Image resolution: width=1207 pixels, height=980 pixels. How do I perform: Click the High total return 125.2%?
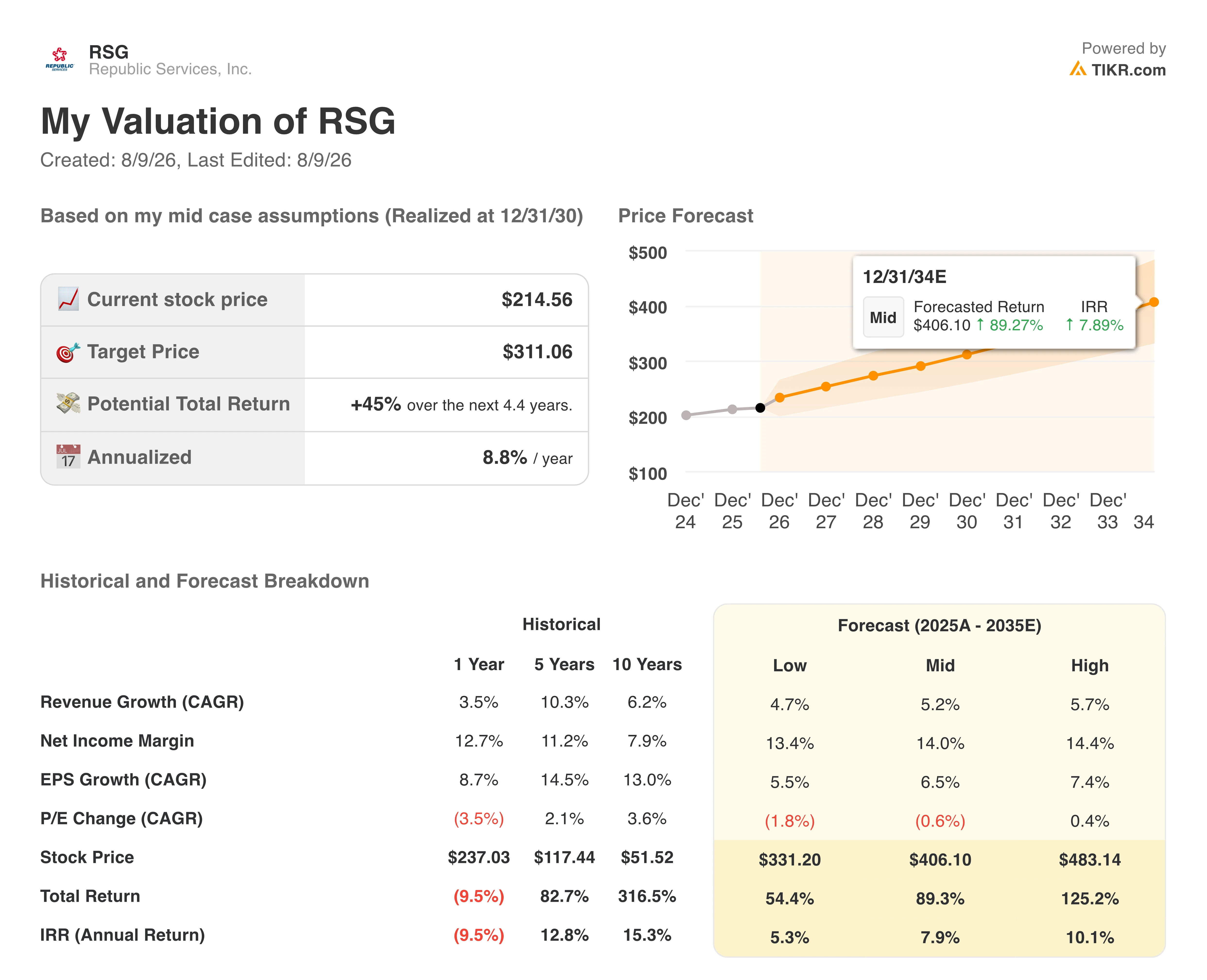click(x=1090, y=899)
